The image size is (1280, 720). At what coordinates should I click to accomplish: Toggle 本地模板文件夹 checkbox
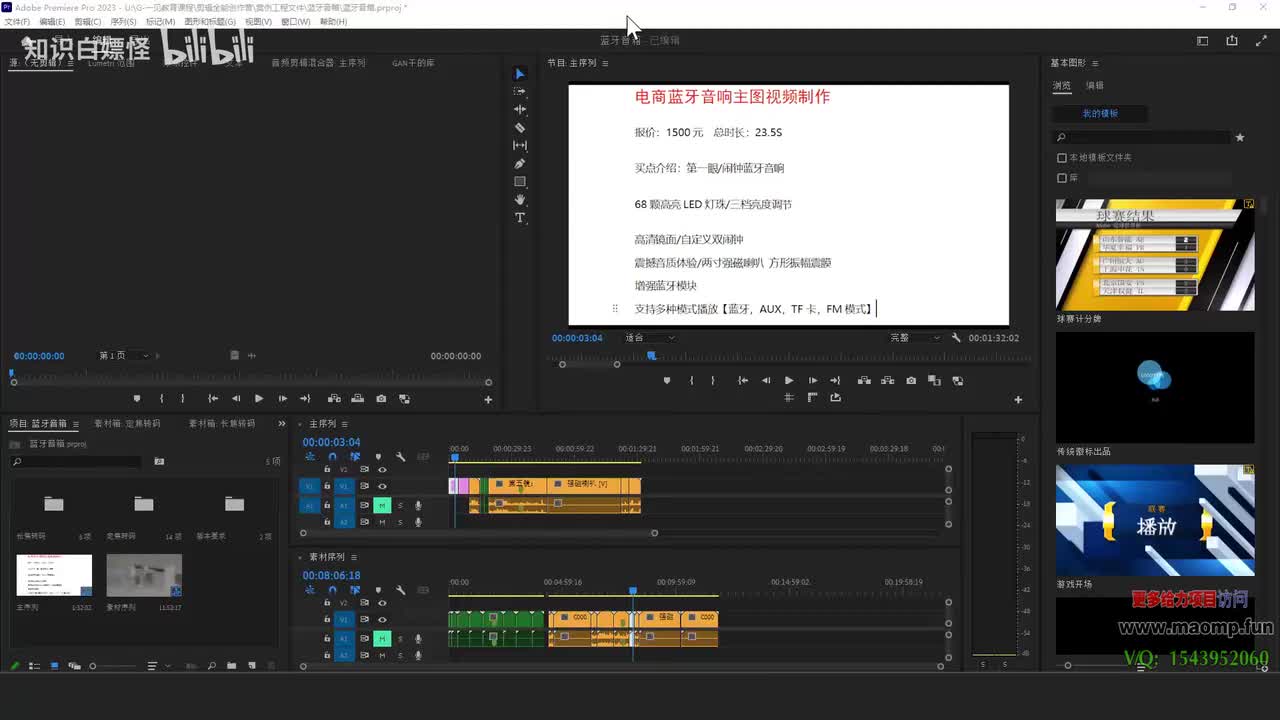point(1062,158)
